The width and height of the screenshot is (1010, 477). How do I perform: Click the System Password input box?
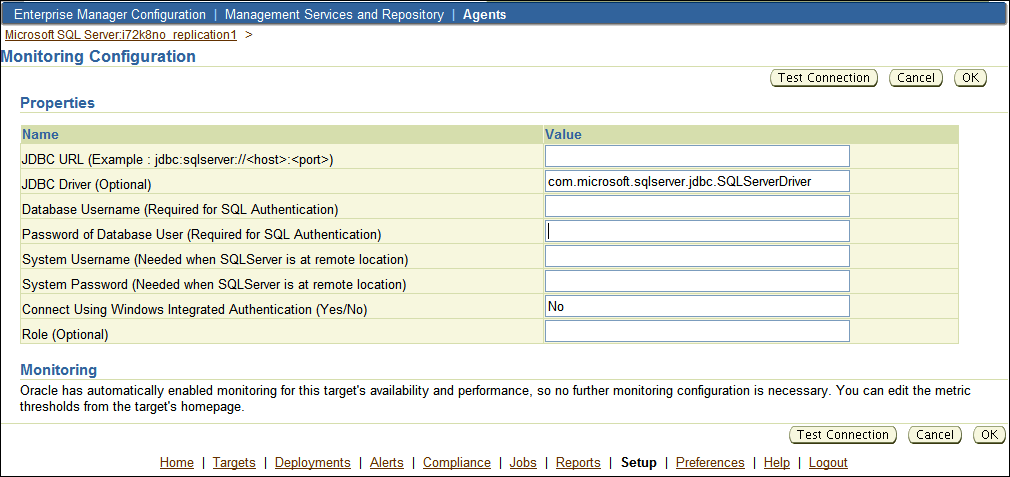coord(697,281)
